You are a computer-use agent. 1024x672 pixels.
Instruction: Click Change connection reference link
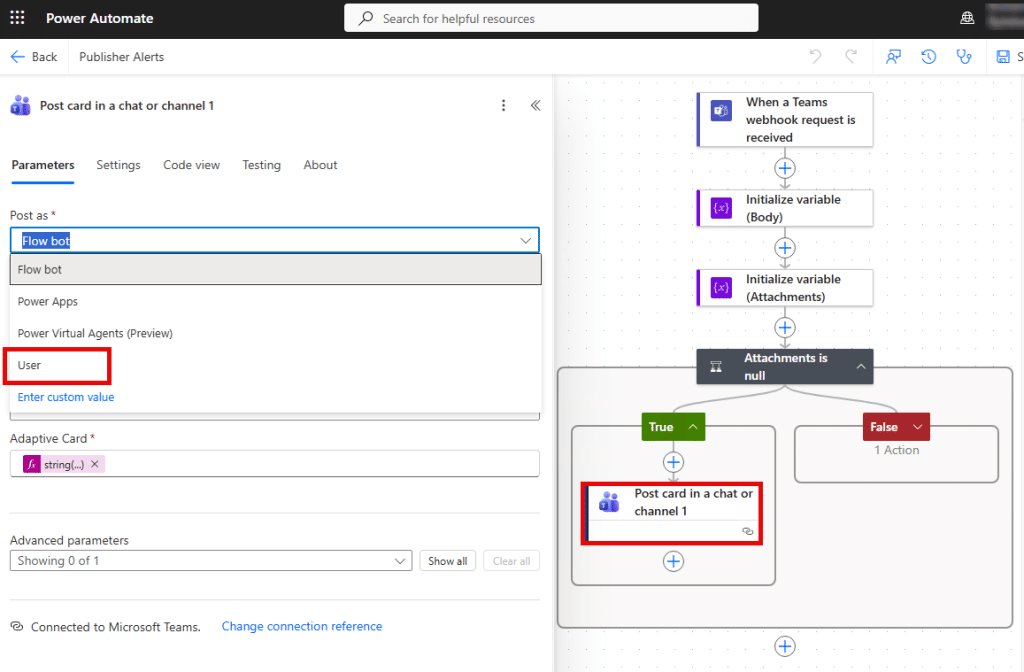point(302,626)
